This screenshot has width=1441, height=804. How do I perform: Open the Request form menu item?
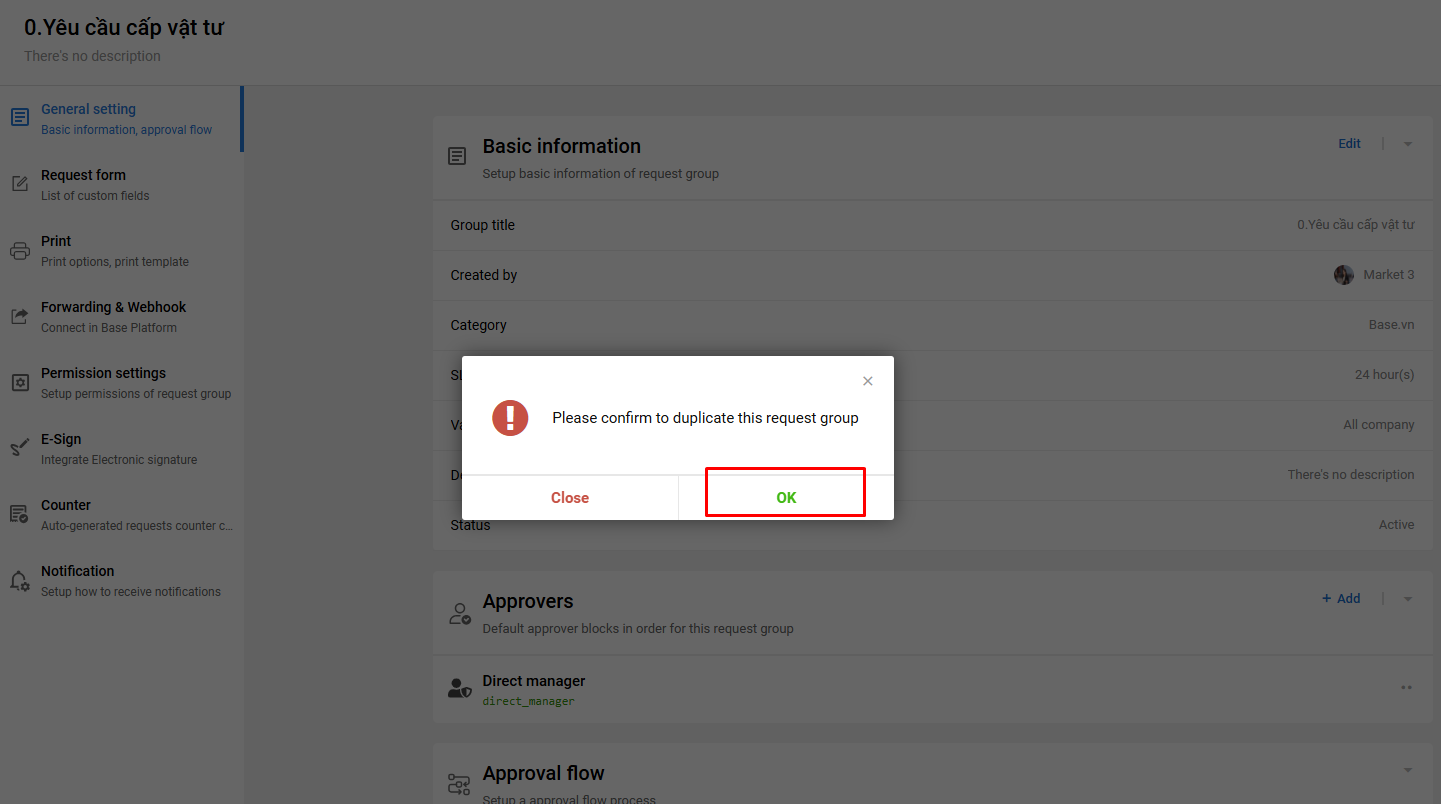click(x=121, y=185)
